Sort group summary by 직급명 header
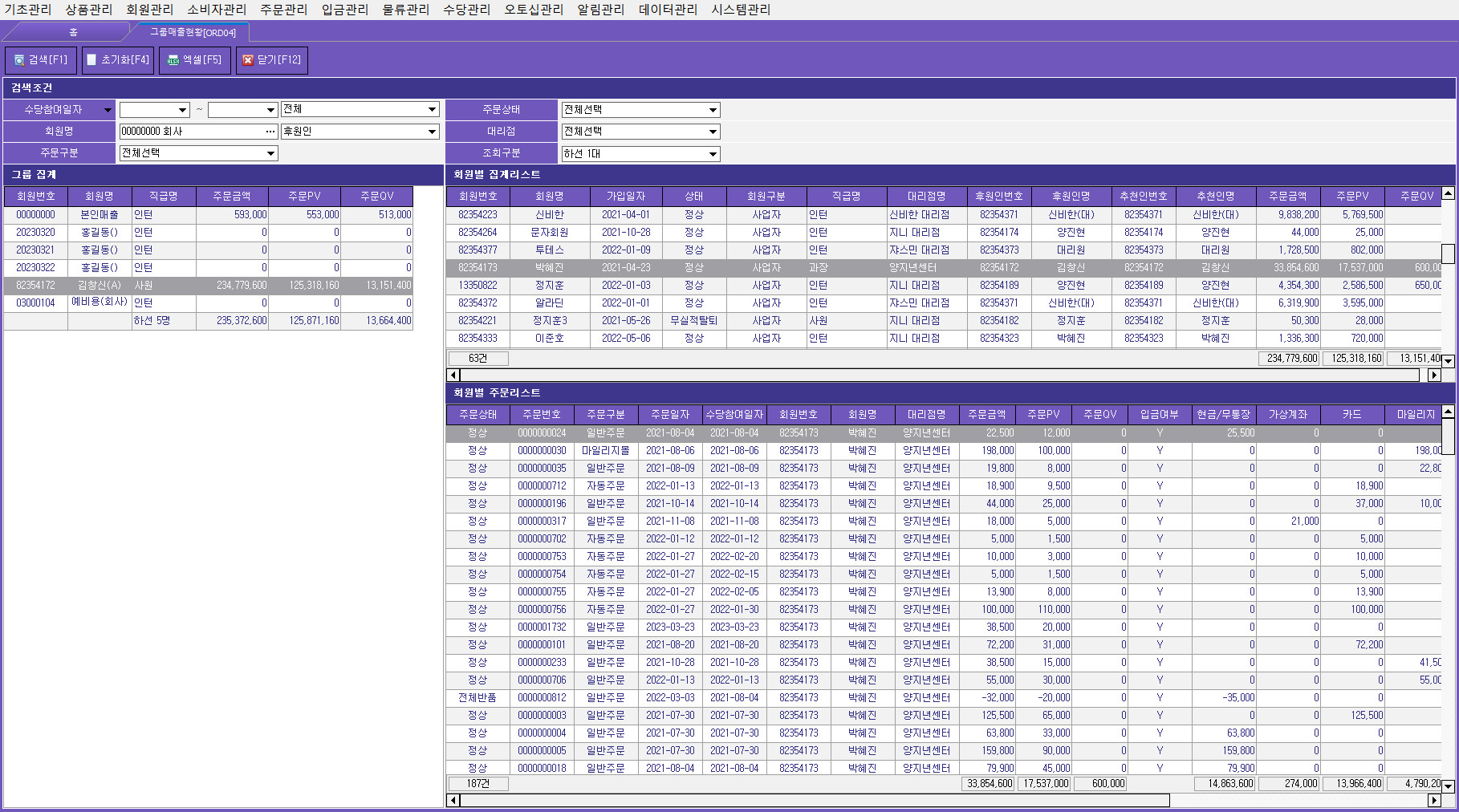 pyautogui.click(x=164, y=197)
